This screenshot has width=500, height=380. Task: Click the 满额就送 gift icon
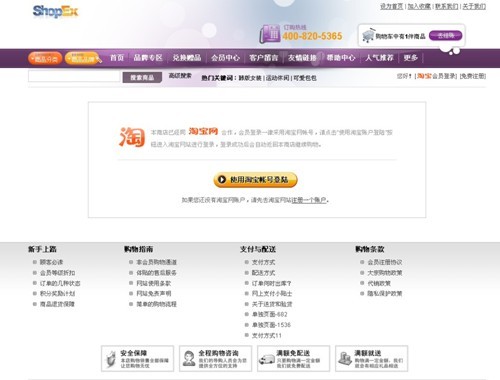tap(345, 359)
